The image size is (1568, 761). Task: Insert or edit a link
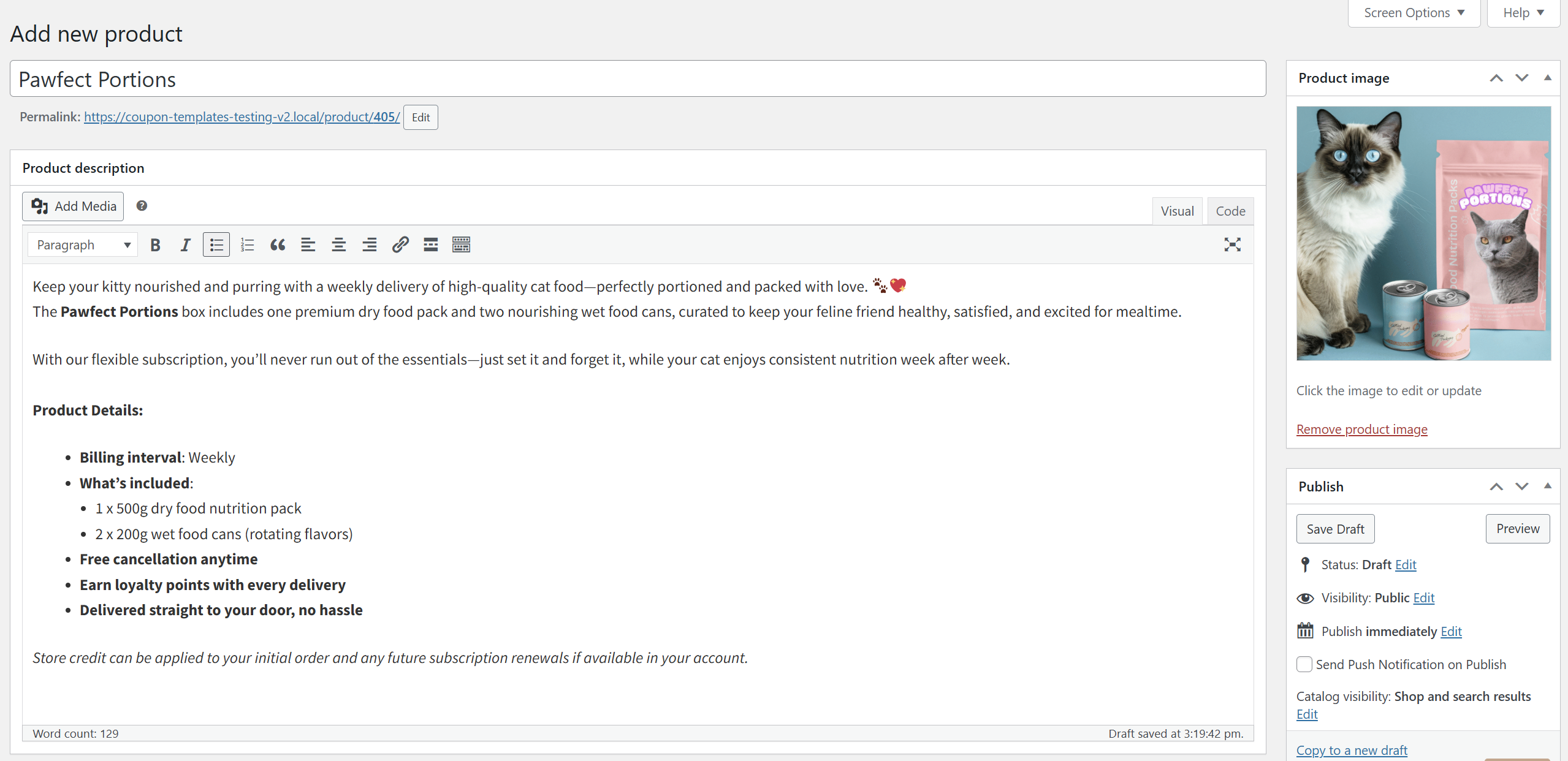click(400, 245)
